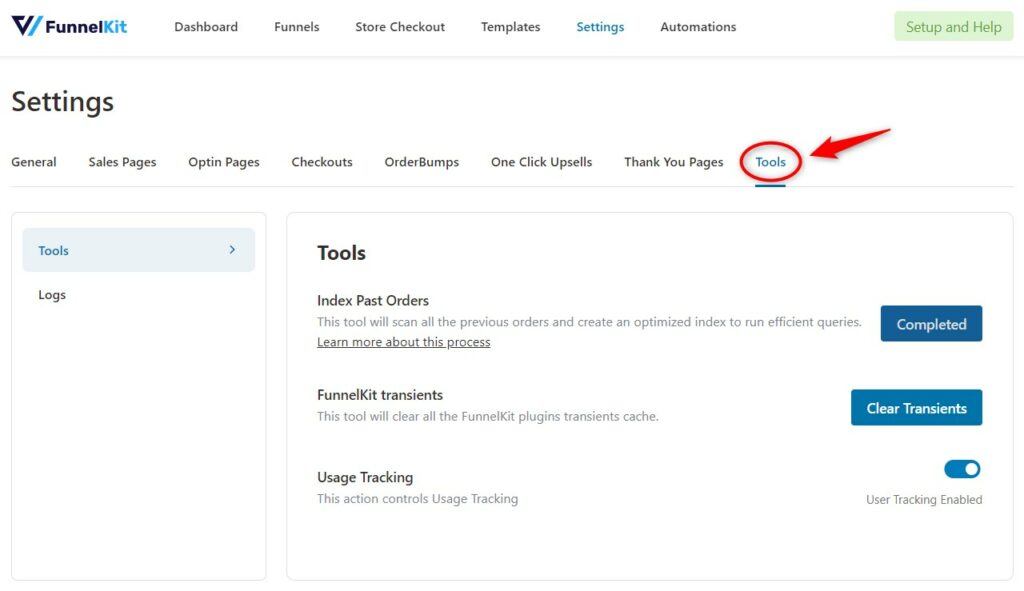Click the chevron on the Tools sidebar item
The width and height of the screenshot is (1024, 591).
tap(232, 249)
